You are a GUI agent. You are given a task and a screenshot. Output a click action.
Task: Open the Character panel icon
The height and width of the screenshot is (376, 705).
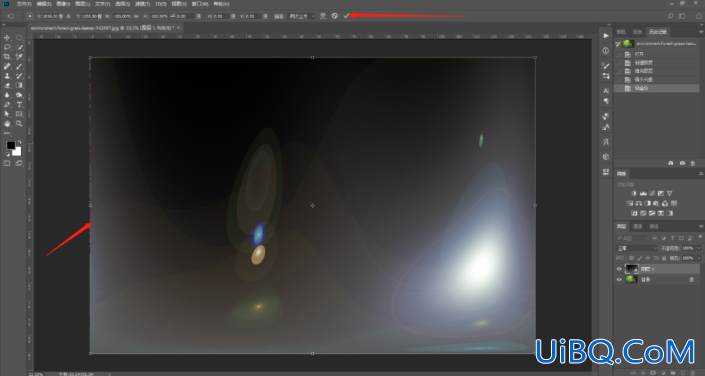point(606,91)
